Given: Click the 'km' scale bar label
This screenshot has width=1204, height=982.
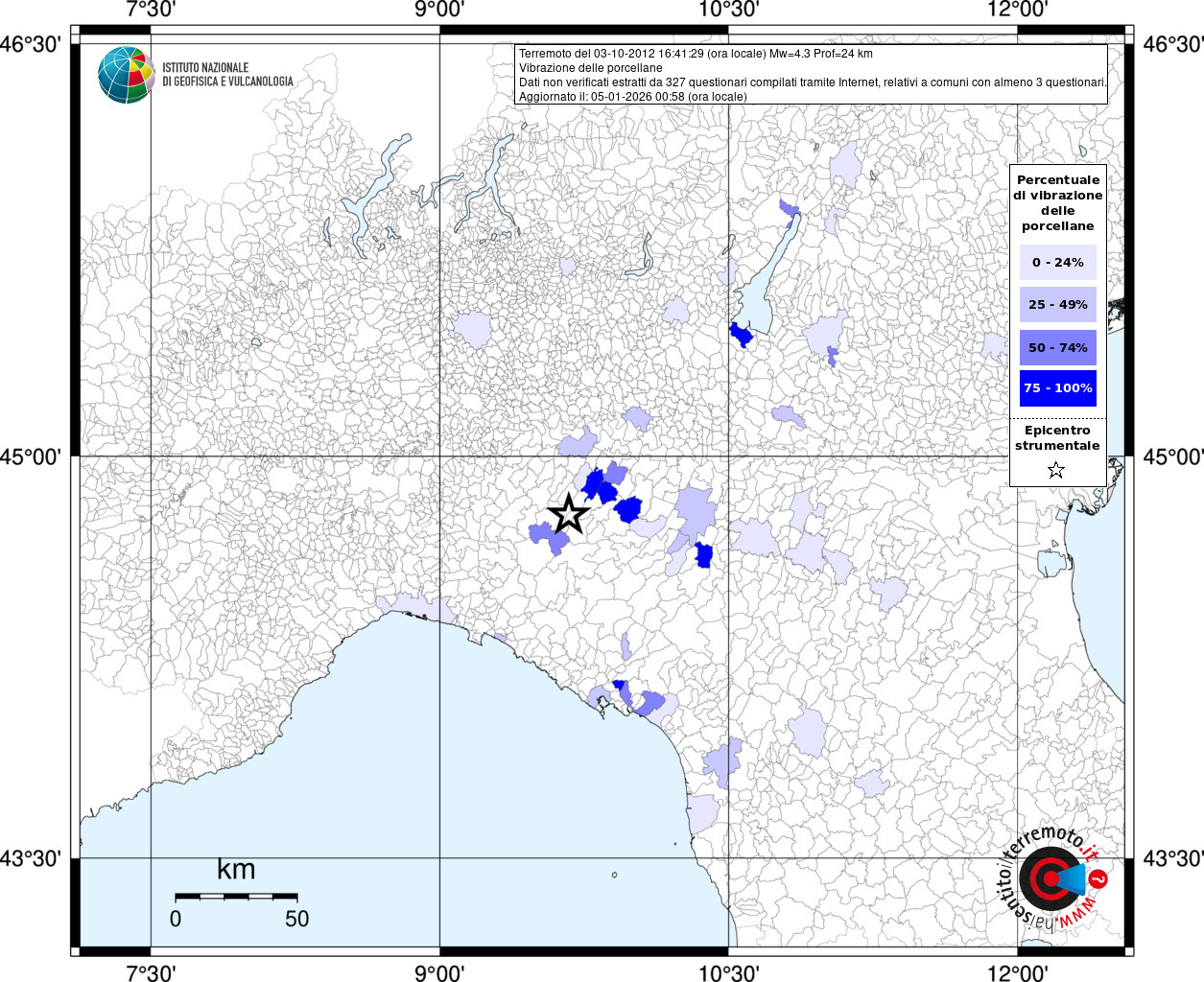Looking at the screenshot, I should (236, 869).
